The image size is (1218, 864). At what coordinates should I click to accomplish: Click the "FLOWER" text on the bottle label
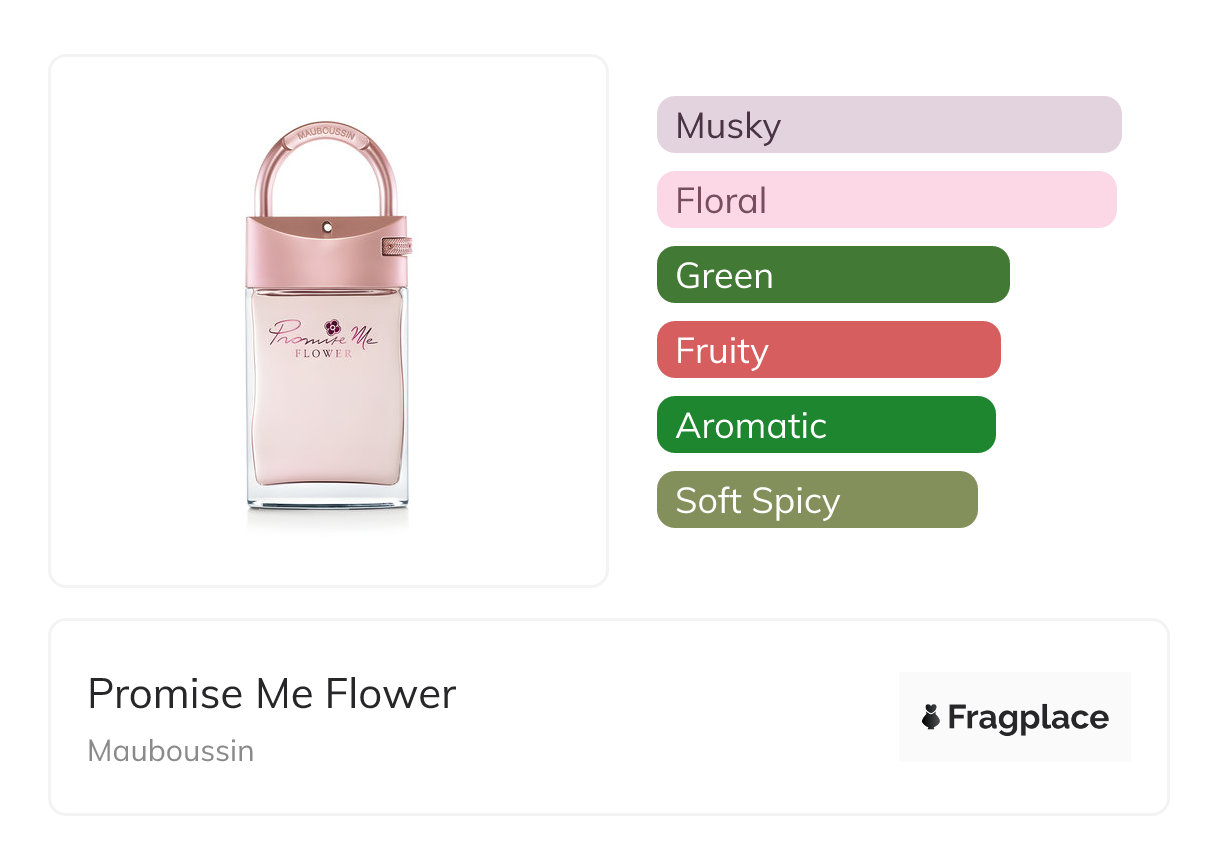click(323, 354)
